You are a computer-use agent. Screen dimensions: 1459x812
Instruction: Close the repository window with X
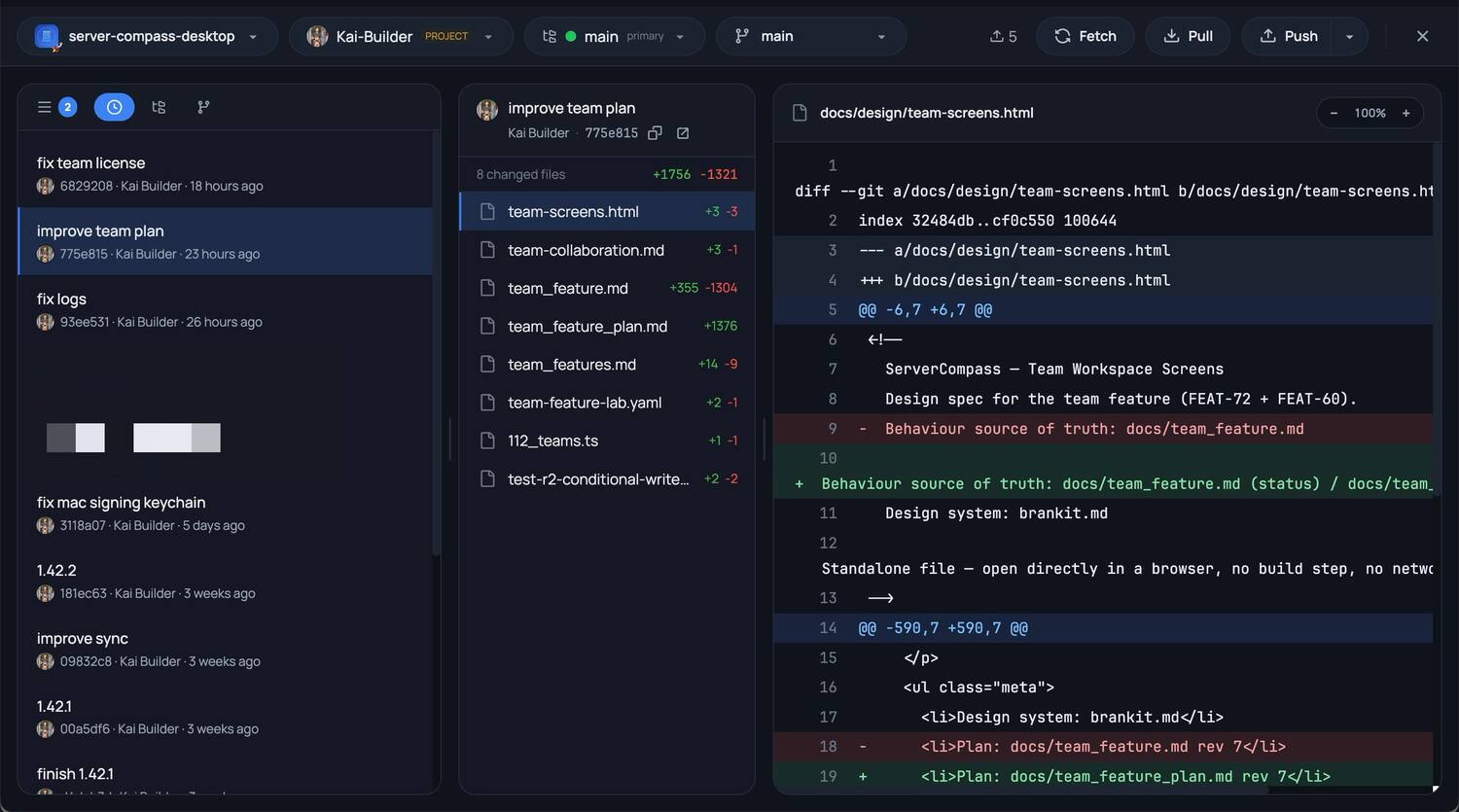[x=1422, y=36]
